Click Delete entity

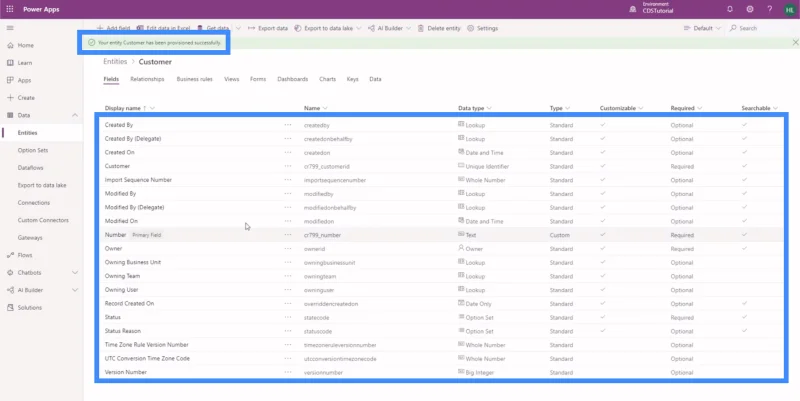click(439, 28)
